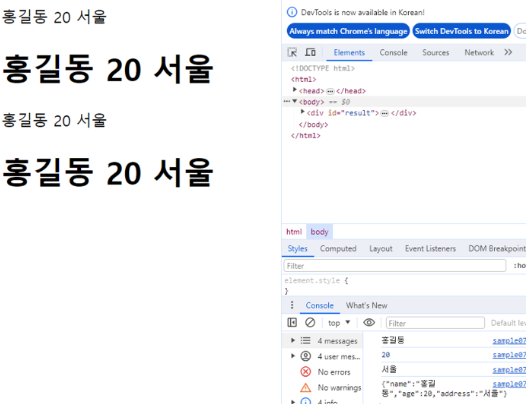The height and width of the screenshot is (404, 526).
Task: Switch to the Sources tab
Action: pyautogui.click(x=435, y=53)
